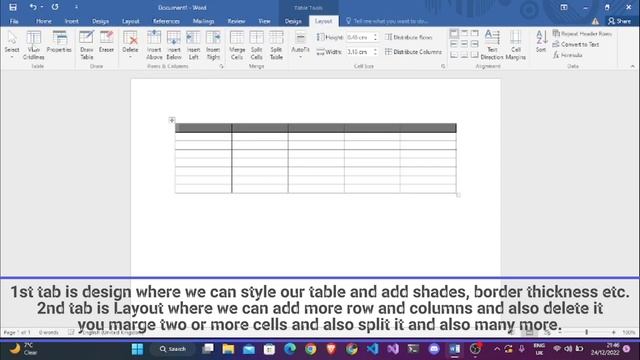
Task: Click Split Cells
Action: (256, 45)
